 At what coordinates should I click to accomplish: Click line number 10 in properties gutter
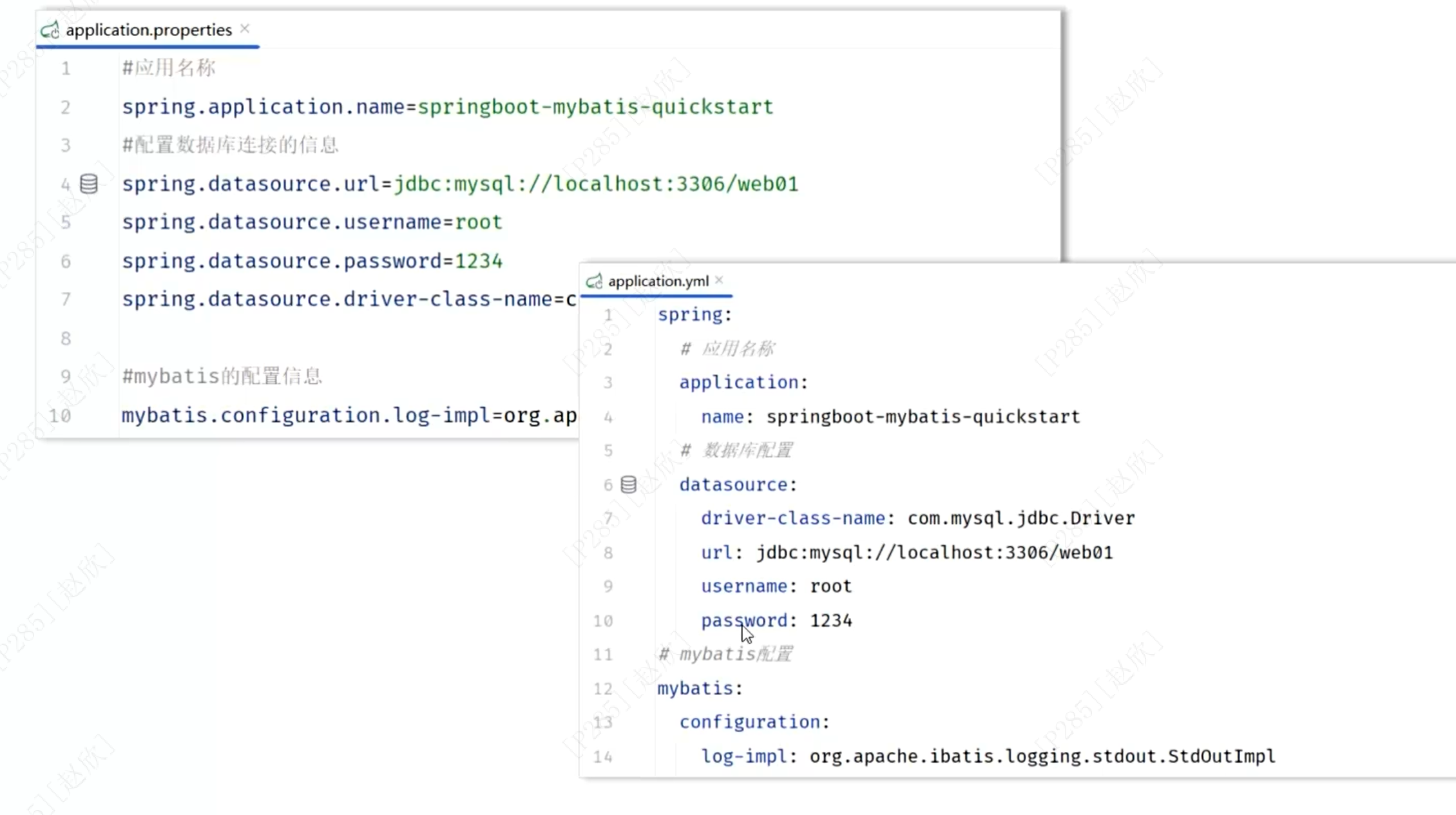pyautogui.click(x=61, y=416)
